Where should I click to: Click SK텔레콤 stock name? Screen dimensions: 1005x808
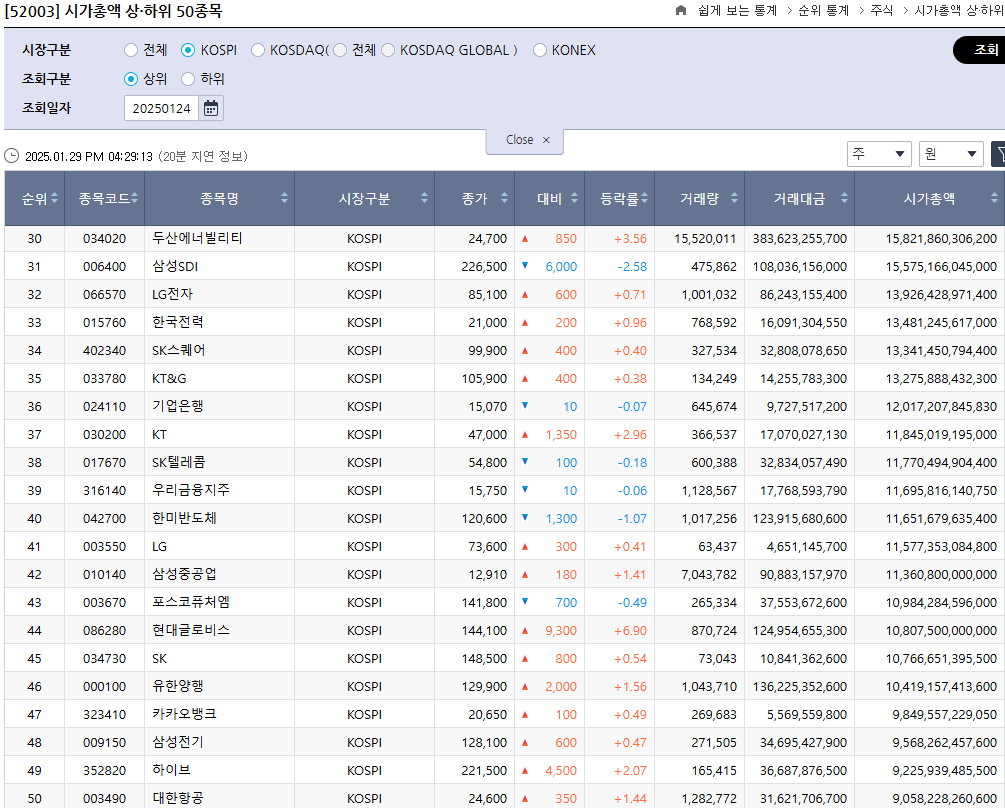click(x=179, y=463)
